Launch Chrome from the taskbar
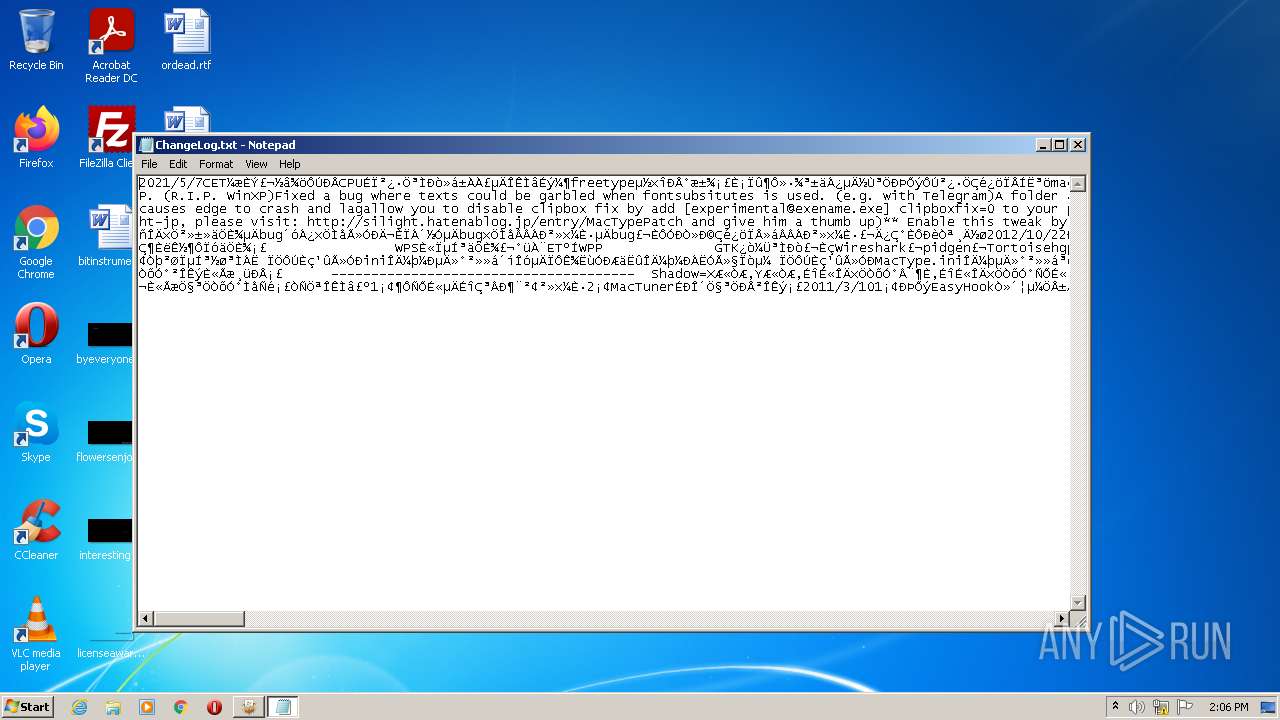Image resolution: width=1280 pixels, height=720 pixels. tap(181, 707)
